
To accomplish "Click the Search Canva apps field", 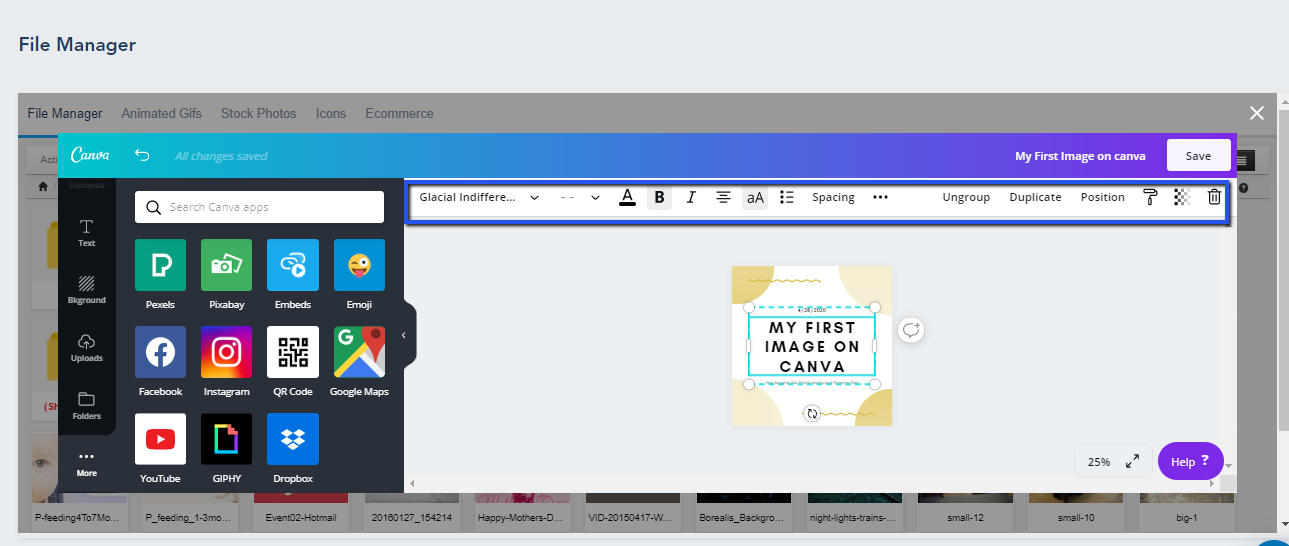I will tap(259, 207).
